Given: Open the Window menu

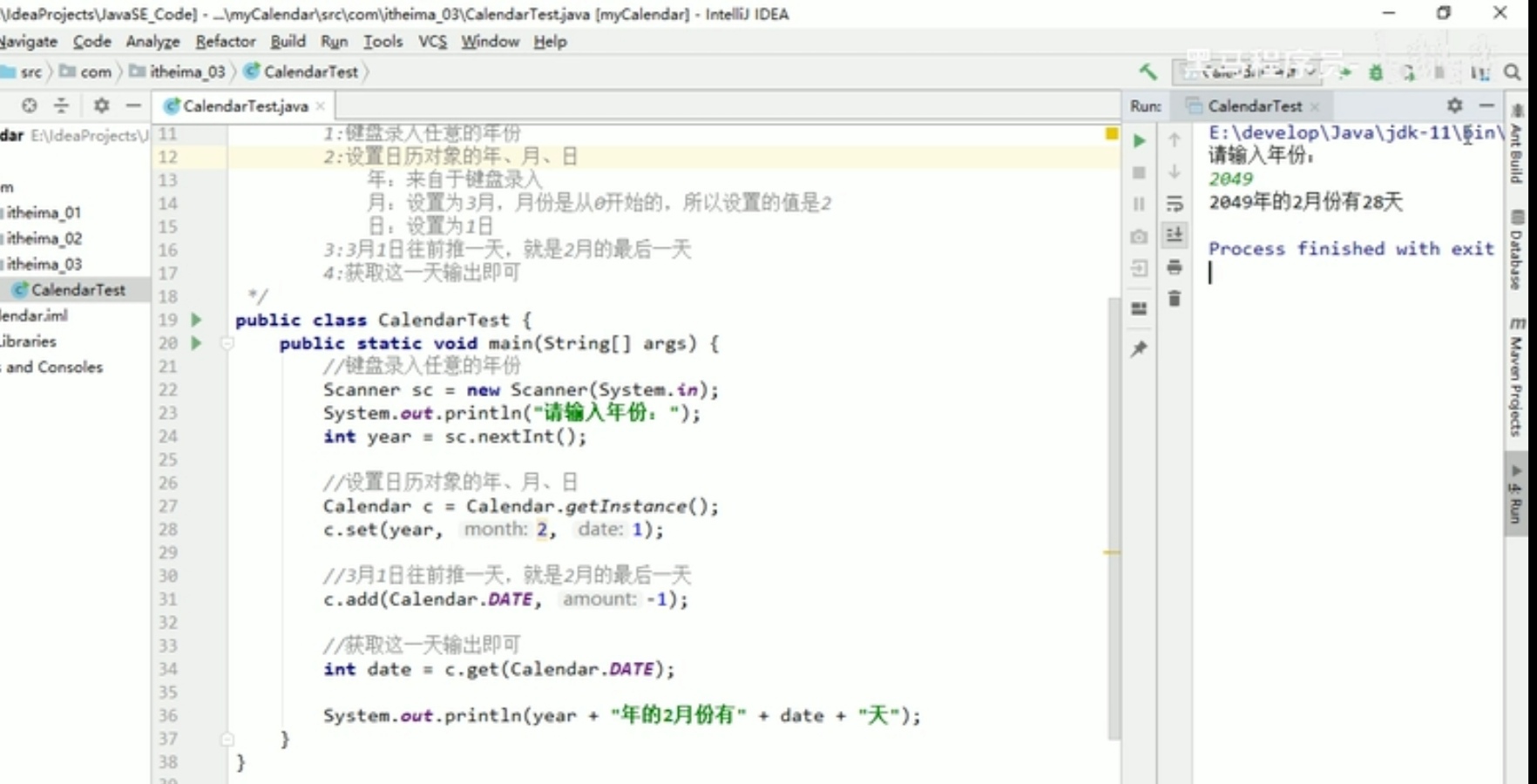Looking at the screenshot, I should coord(490,41).
